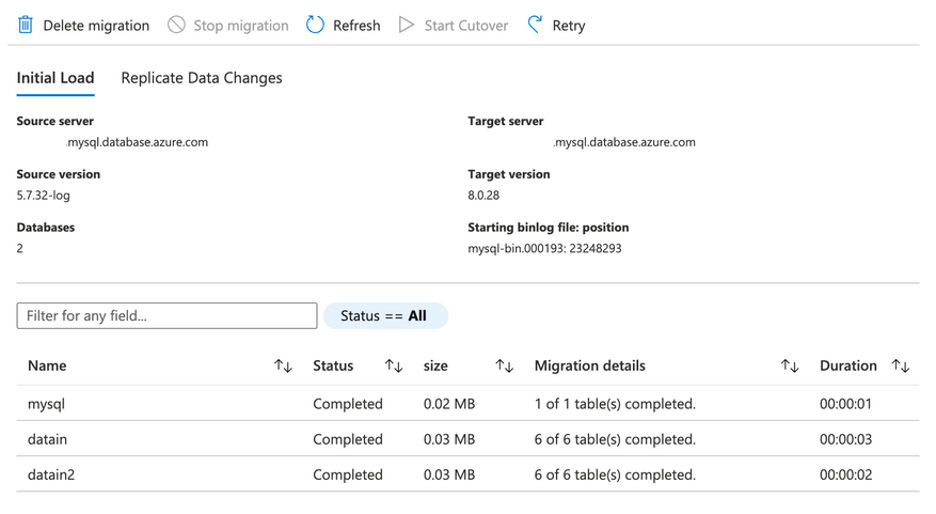This screenshot has height=514, width=936.
Task: Select the datain database row
Action: [47, 439]
